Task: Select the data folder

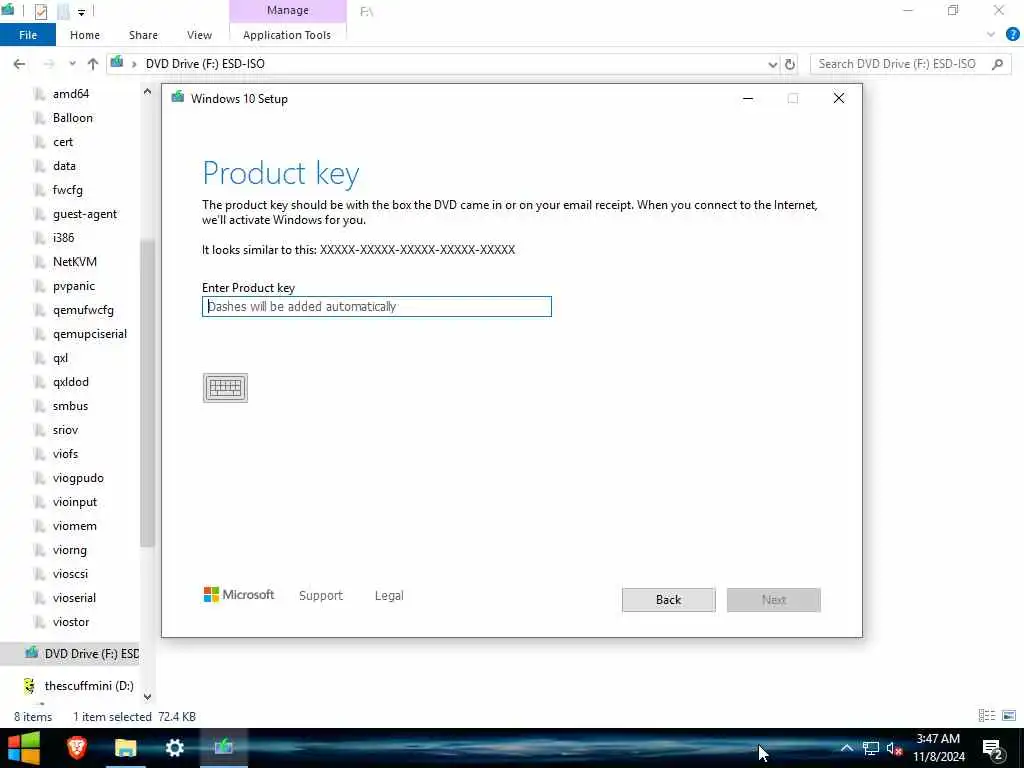Action: 64,166
